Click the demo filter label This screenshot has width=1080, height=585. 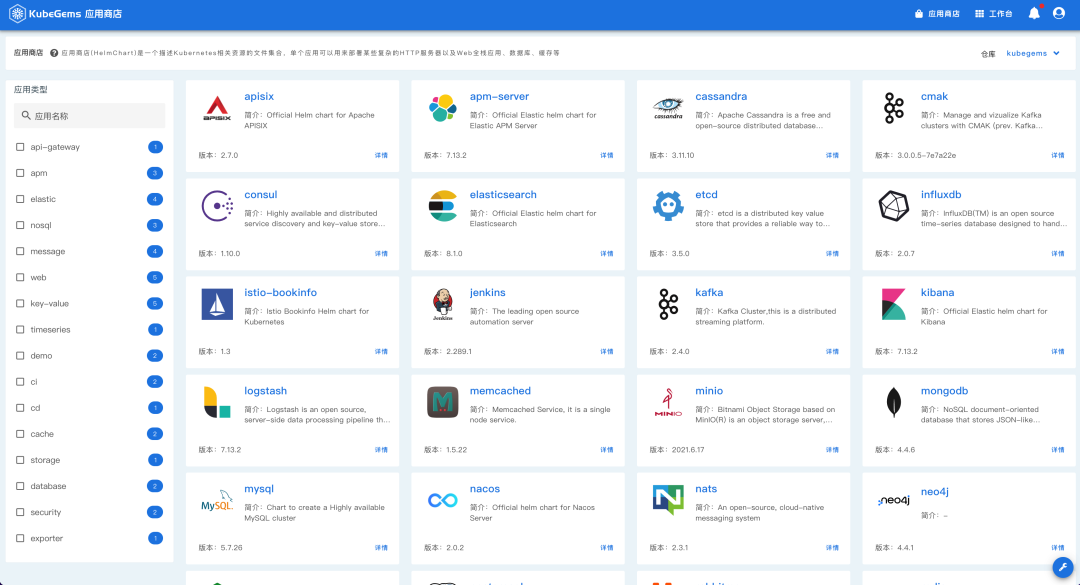coord(41,356)
